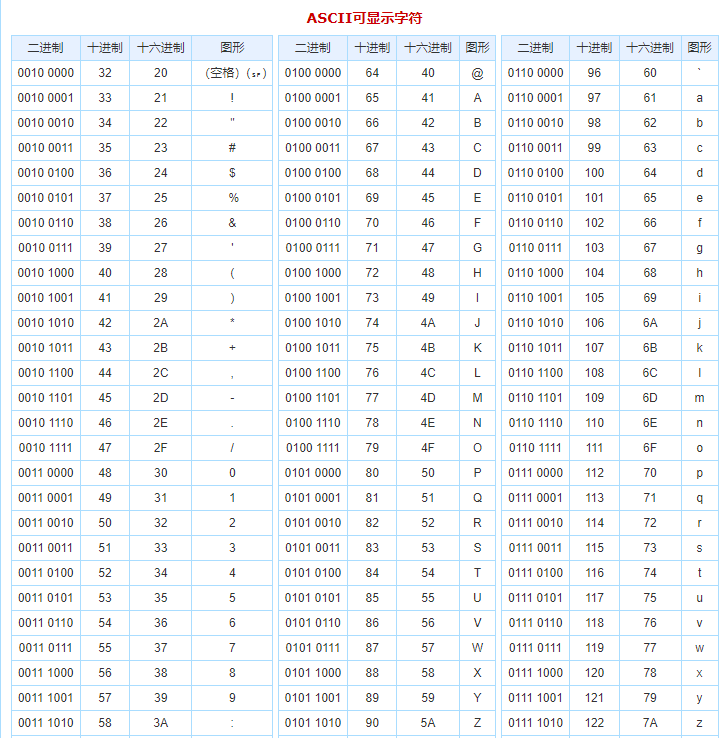The width and height of the screenshot is (726, 738).
Task: Click the hex cell '3A'
Action: [160, 722]
